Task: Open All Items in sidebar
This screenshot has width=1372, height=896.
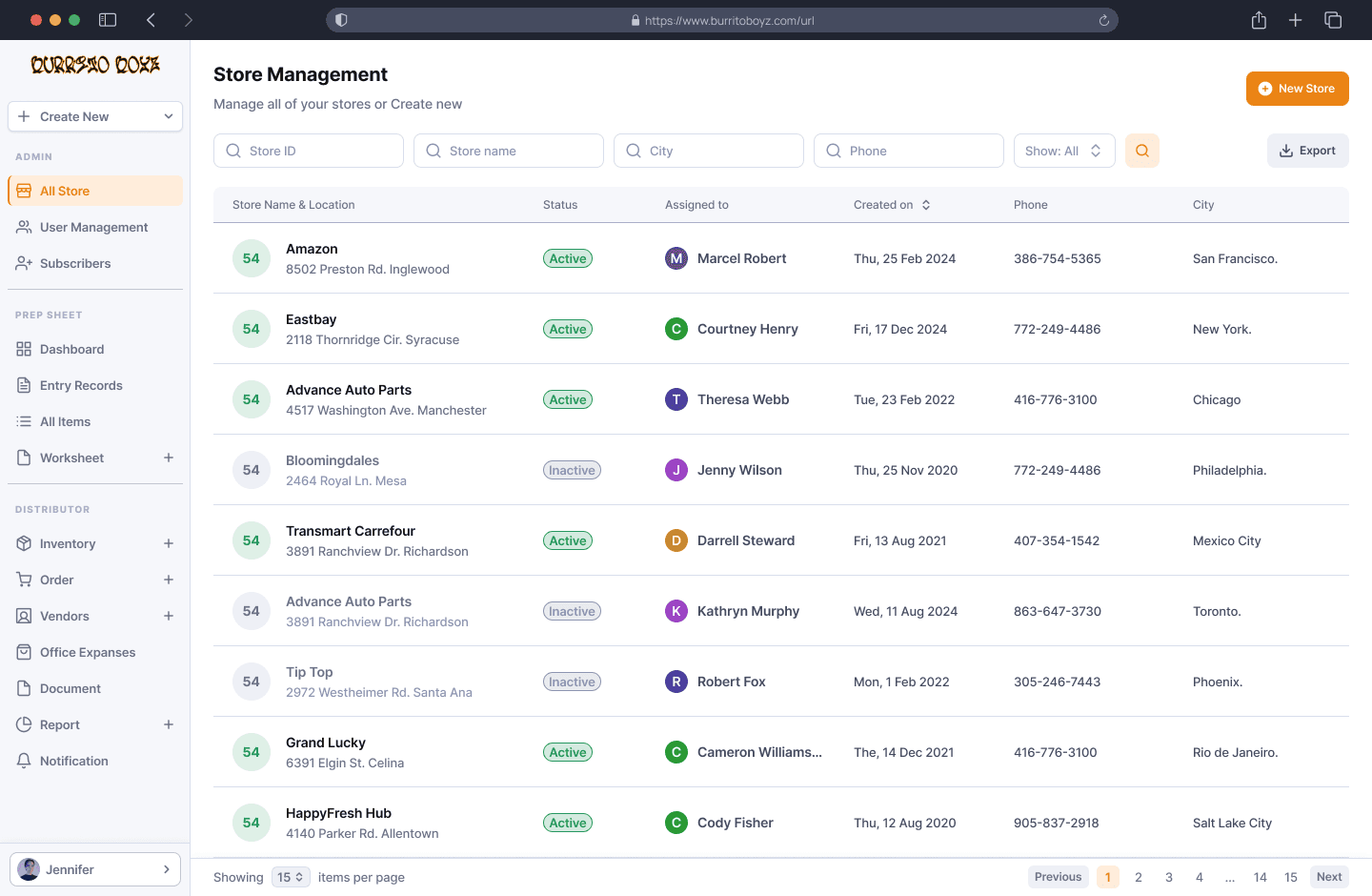Action: click(95, 421)
